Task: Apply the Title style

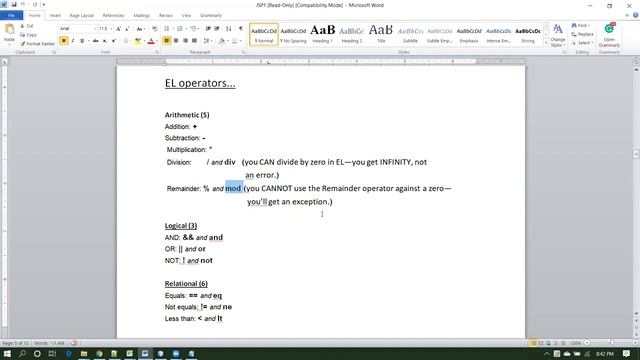Action: [381, 34]
